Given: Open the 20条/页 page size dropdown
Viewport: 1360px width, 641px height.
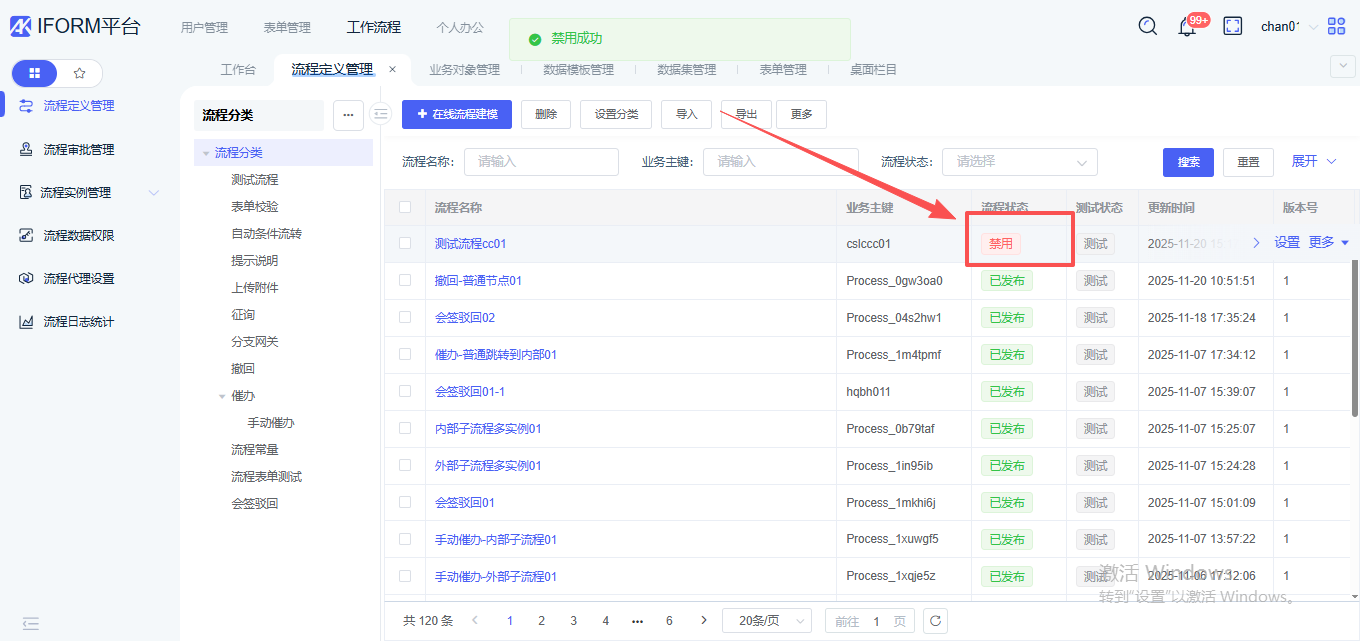Looking at the screenshot, I should [x=766, y=621].
